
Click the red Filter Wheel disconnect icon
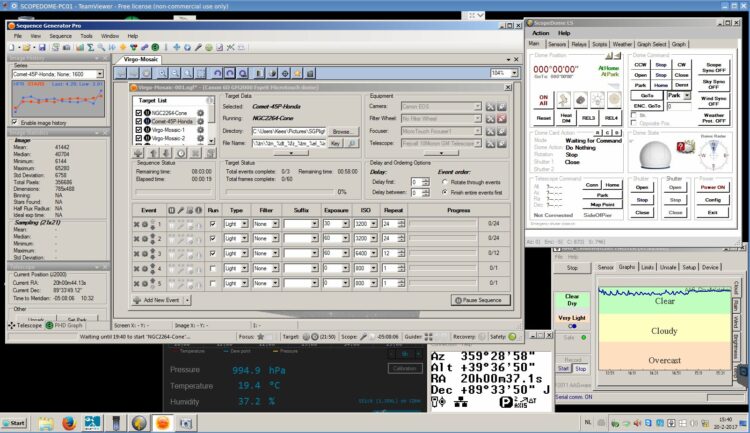tap(501, 119)
